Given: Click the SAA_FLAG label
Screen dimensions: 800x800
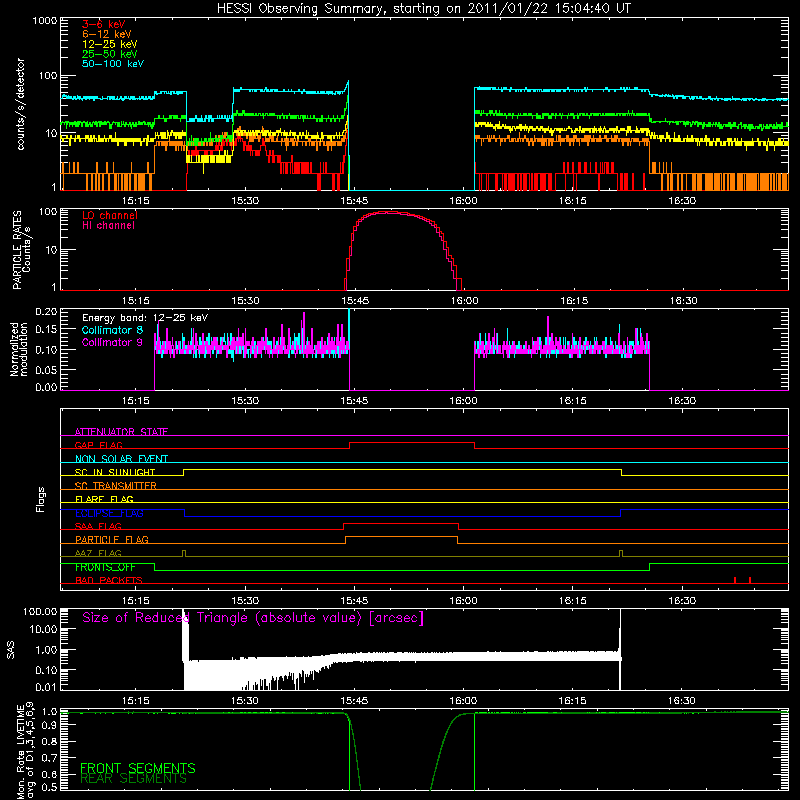Looking at the screenshot, I should click(x=98, y=526).
